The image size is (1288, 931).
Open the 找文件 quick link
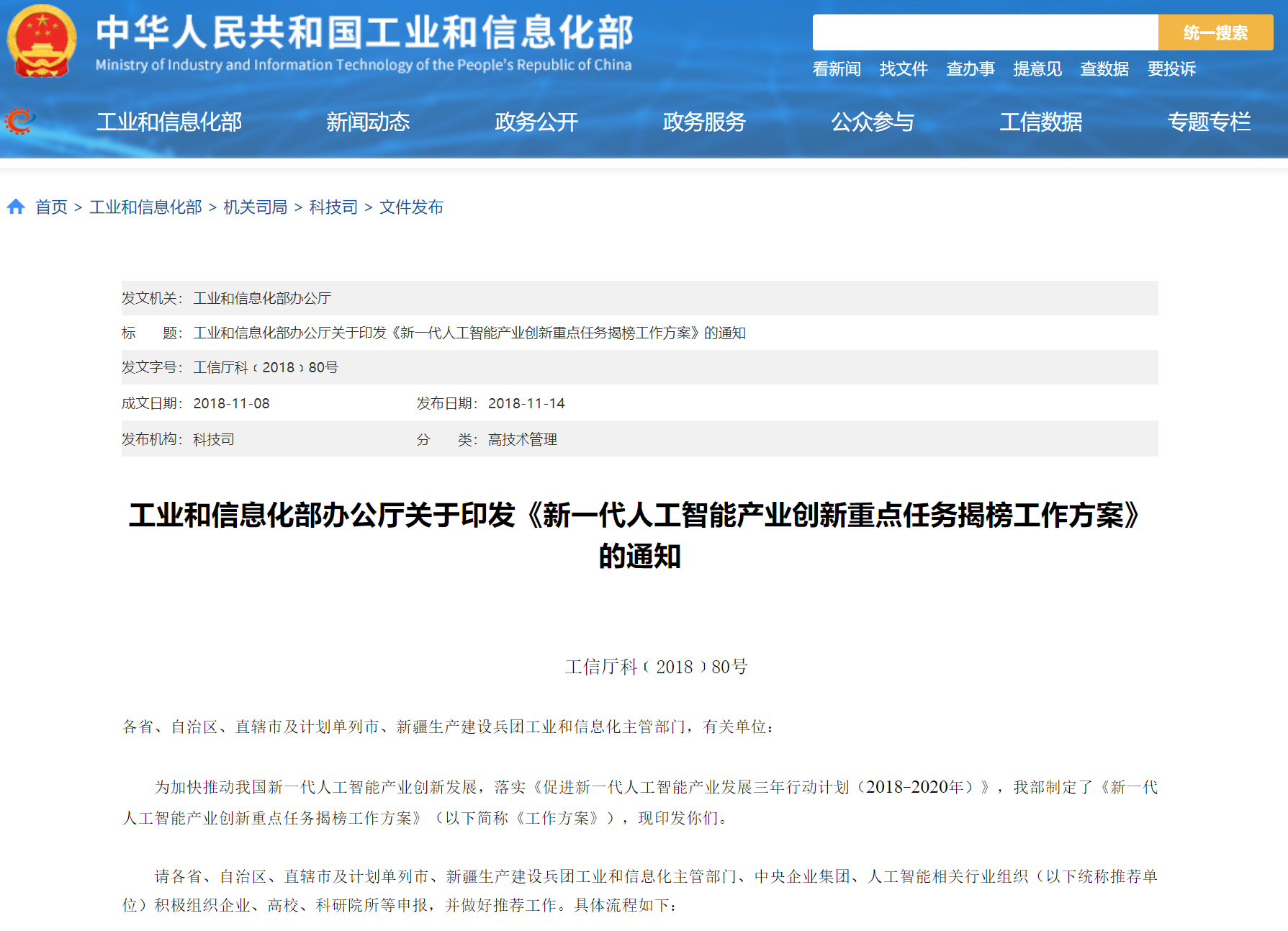click(904, 69)
